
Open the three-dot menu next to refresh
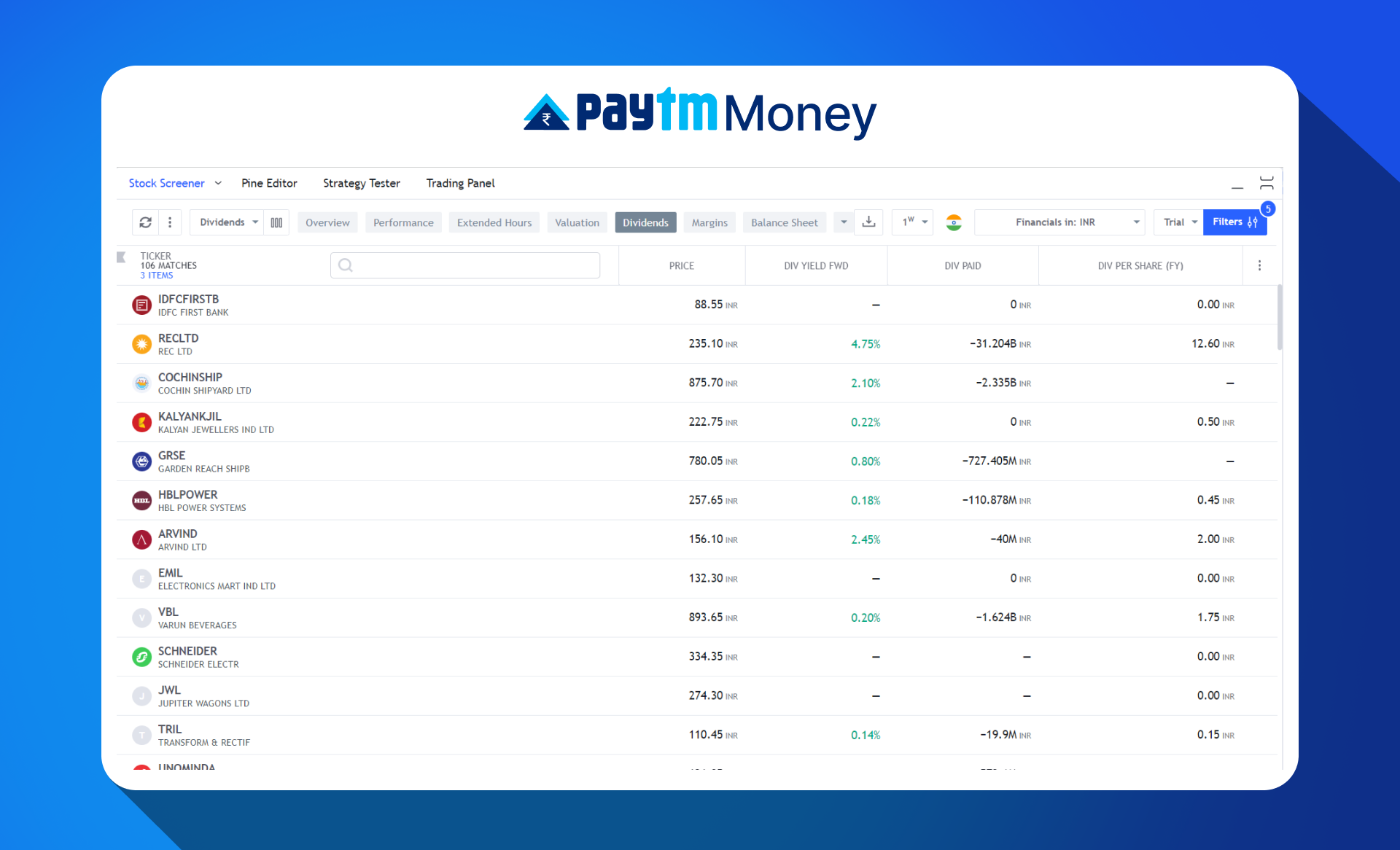click(x=169, y=222)
